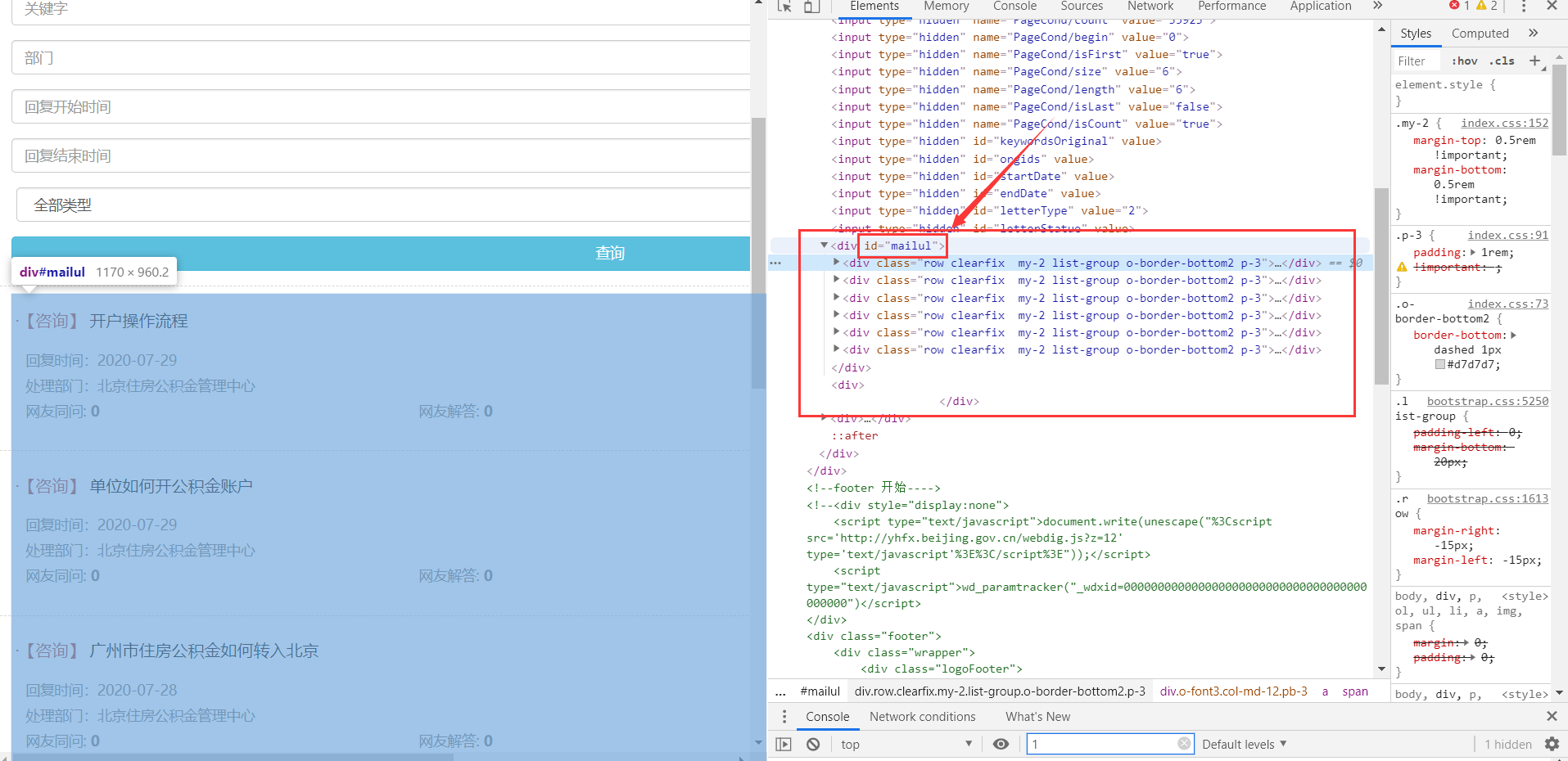Open Network conditions drawer tab
The image size is (1568, 761).
[922, 716]
